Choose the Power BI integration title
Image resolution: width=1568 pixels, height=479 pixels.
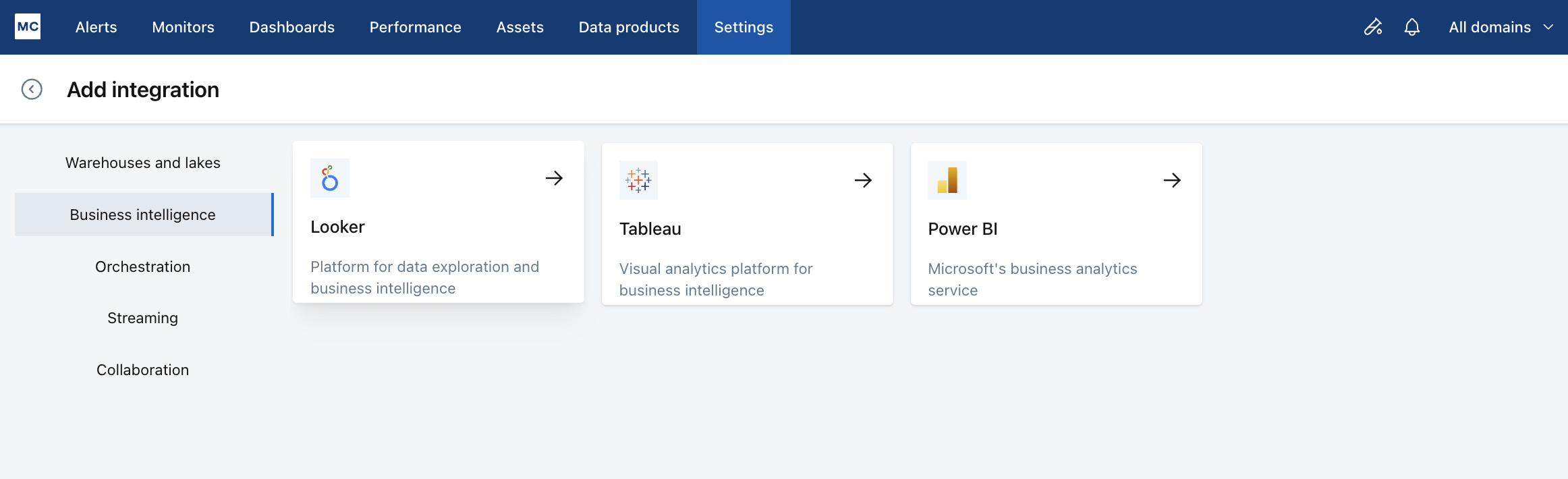click(962, 229)
